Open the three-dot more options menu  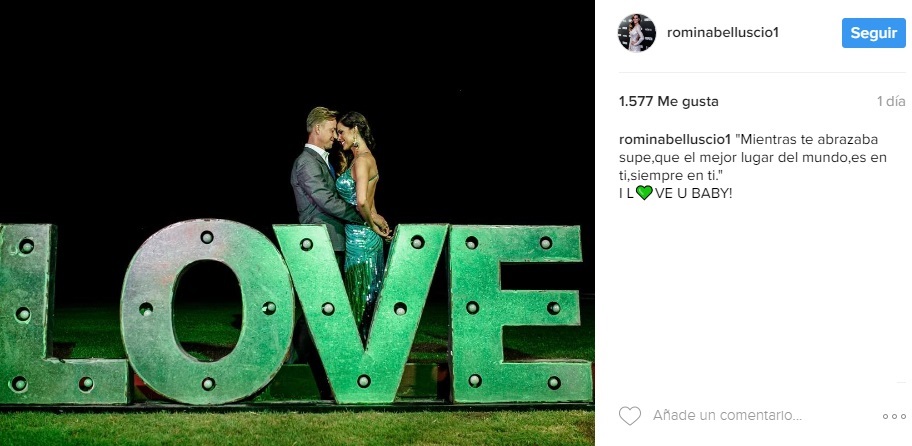893,416
